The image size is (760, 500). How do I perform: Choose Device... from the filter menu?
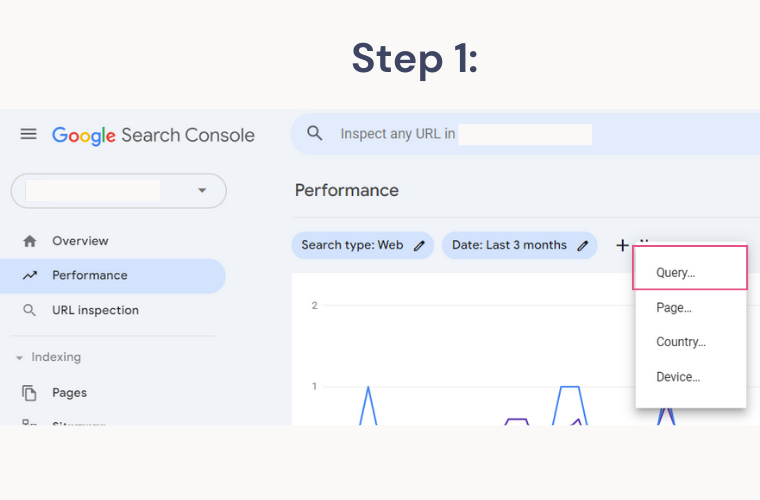[690, 377]
